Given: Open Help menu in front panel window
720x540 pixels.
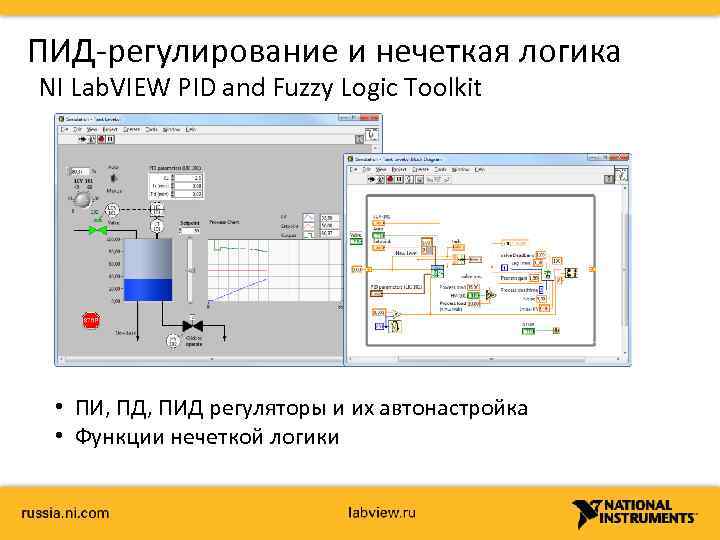Looking at the screenshot, I should coord(191,129).
